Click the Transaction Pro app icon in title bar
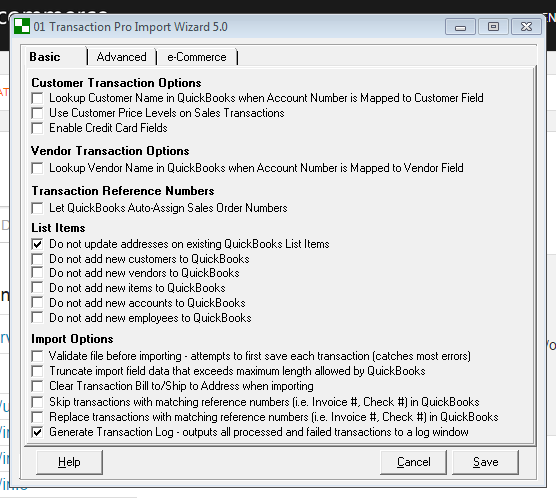The height and width of the screenshot is (499, 556). 22,27
